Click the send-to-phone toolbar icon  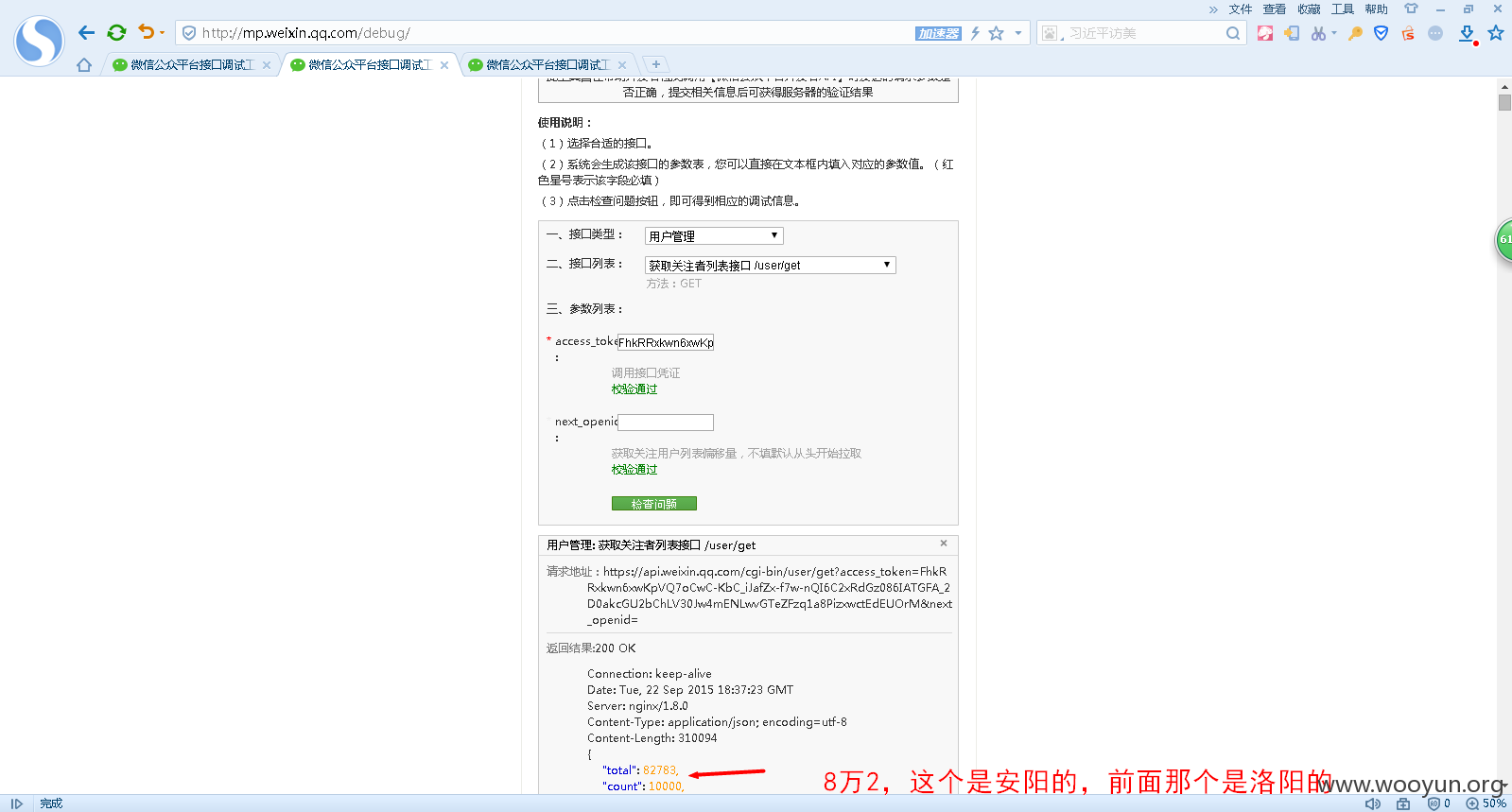1292,33
